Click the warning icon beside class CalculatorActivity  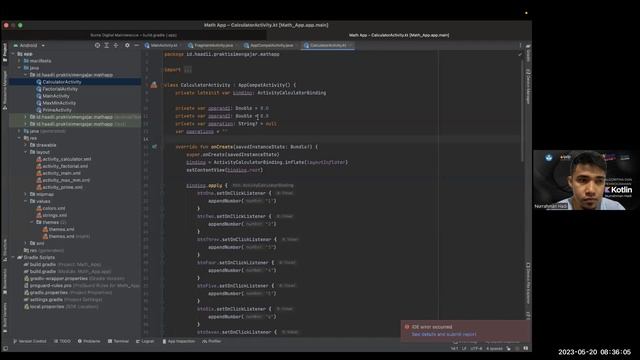pos(153,85)
